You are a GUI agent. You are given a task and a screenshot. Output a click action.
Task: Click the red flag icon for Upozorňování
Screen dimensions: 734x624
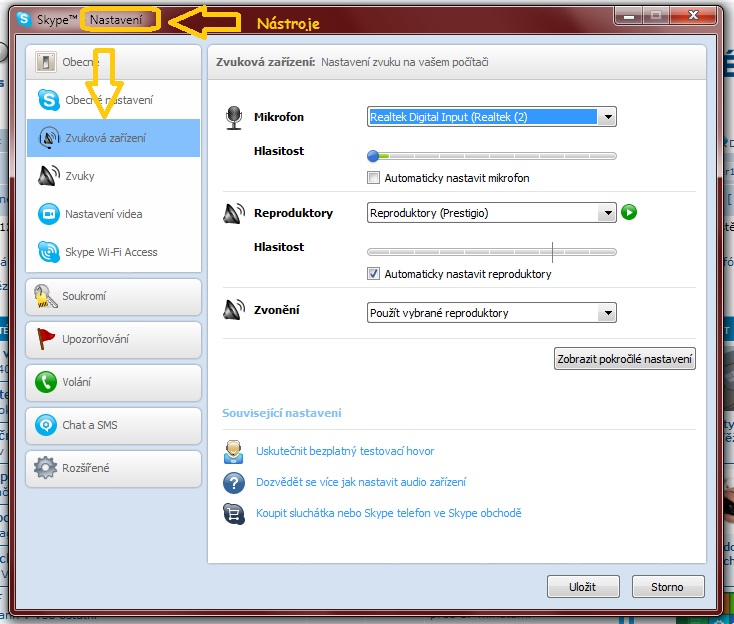tap(45, 339)
